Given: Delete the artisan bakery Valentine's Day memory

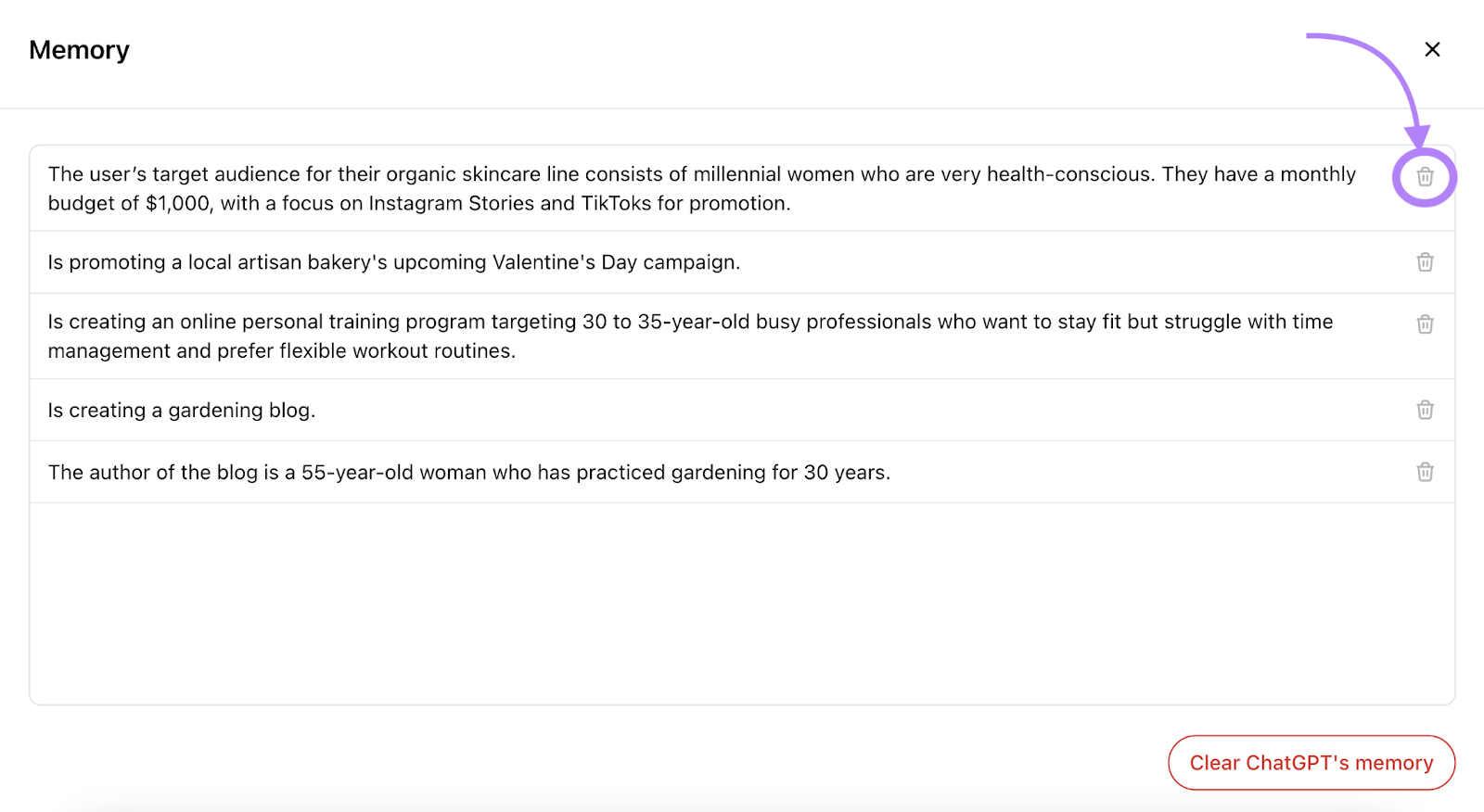Looking at the screenshot, I should click(1425, 262).
